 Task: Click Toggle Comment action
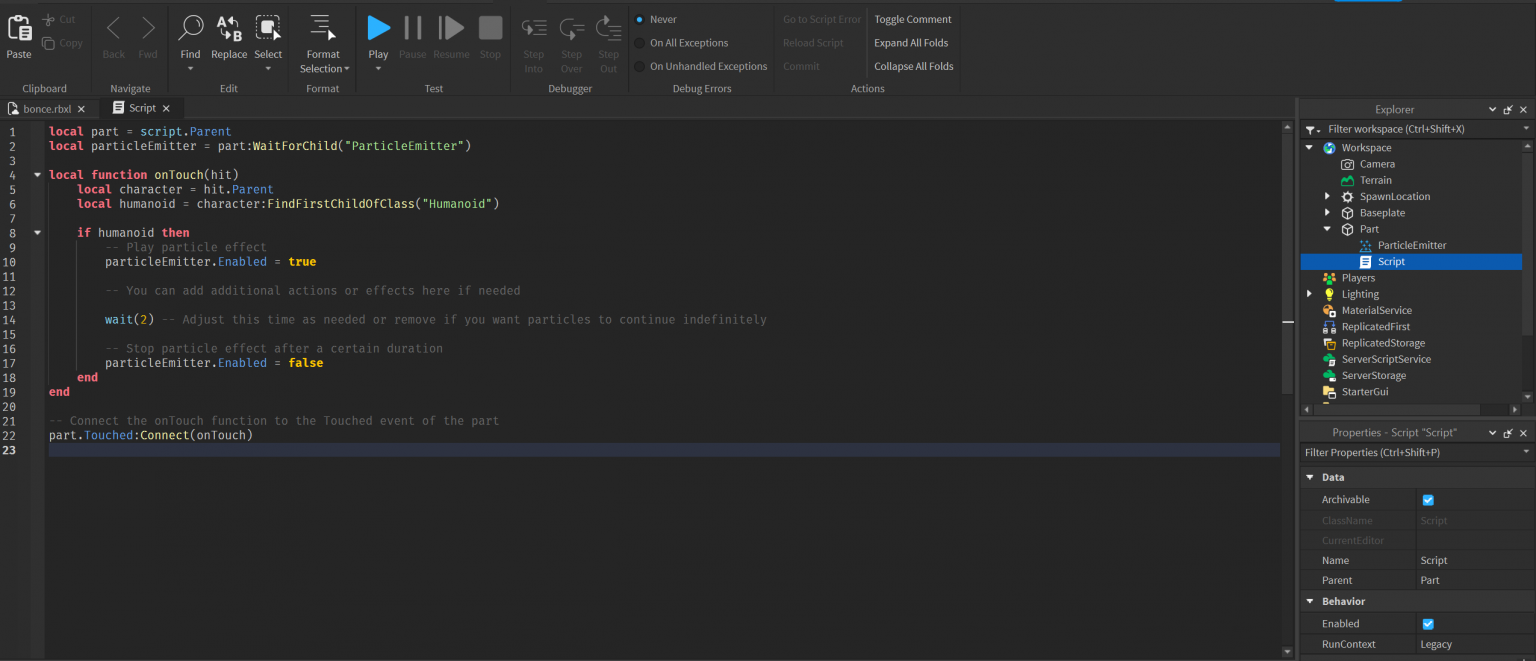point(912,19)
